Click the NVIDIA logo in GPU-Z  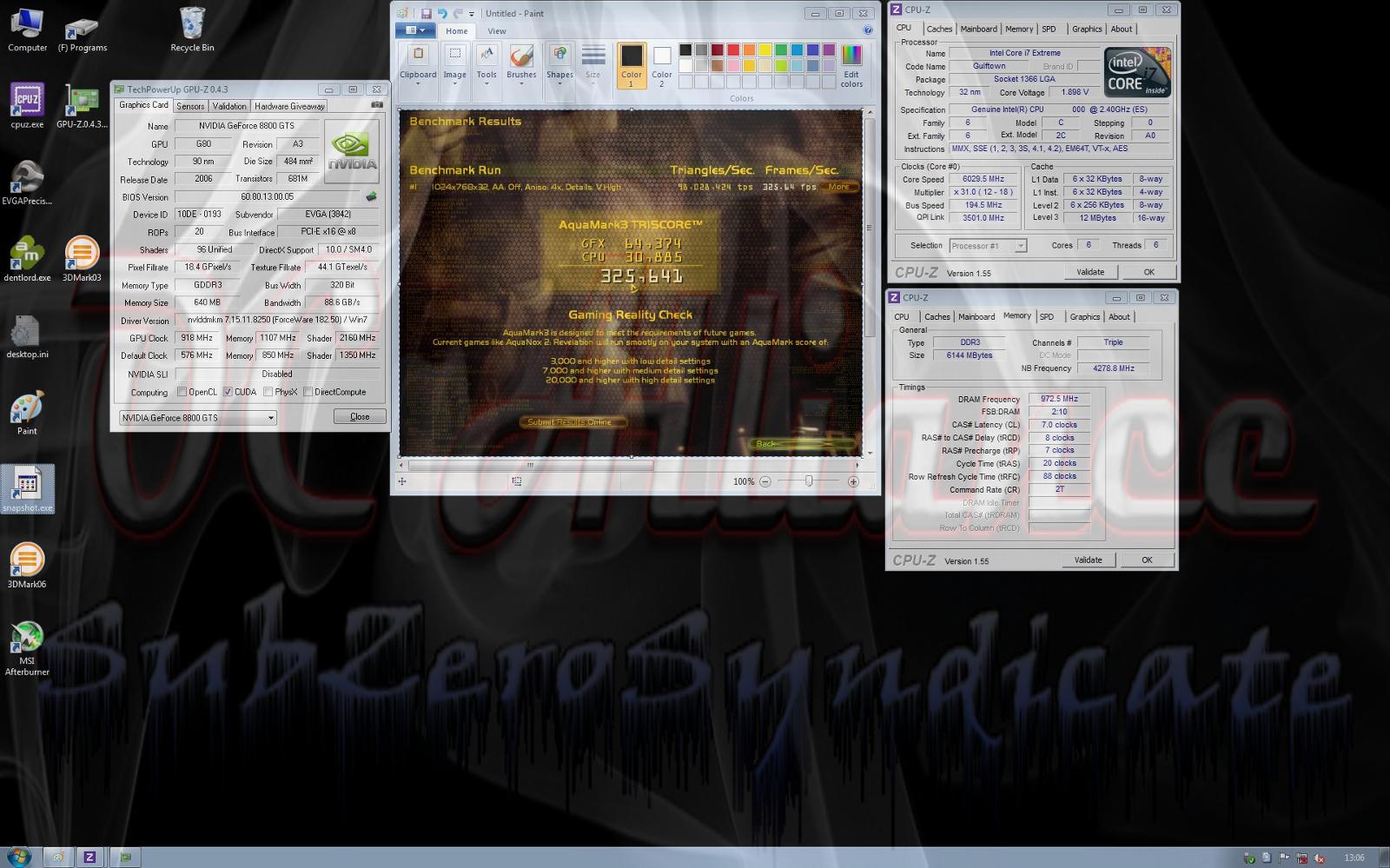point(353,151)
